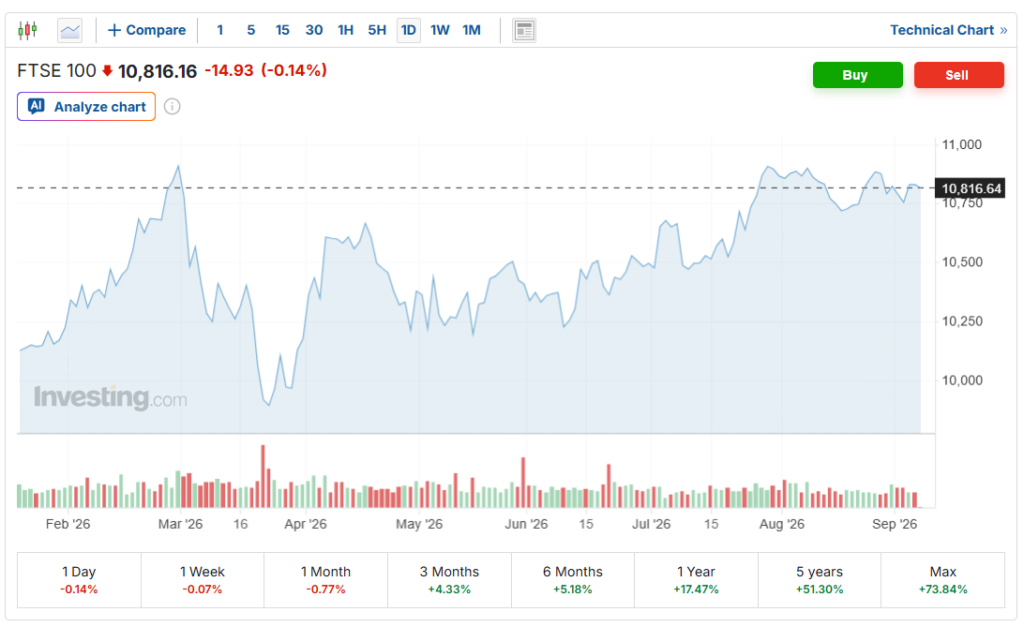Click the AI badge in Analyze chart
The width and height of the screenshot is (1024, 627).
click(36, 106)
